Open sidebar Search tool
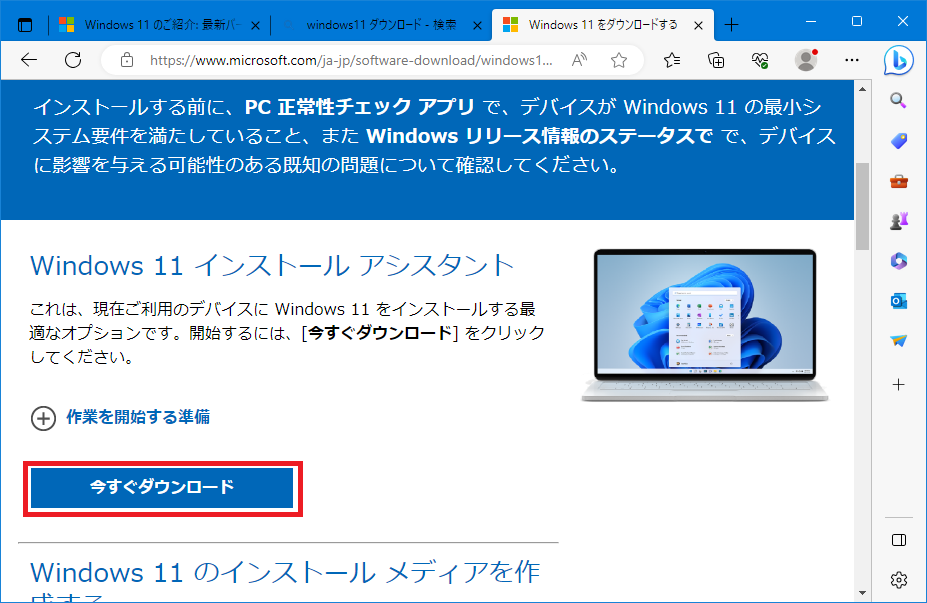The image size is (927, 603). (899, 100)
